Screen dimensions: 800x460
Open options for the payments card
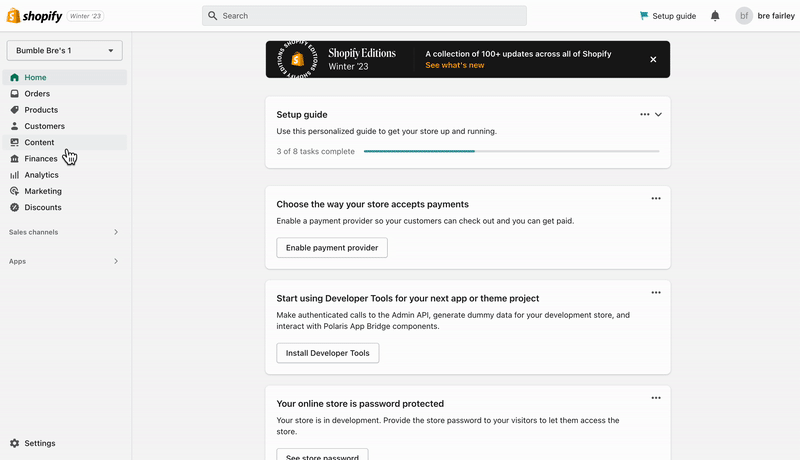tap(656, 198)
